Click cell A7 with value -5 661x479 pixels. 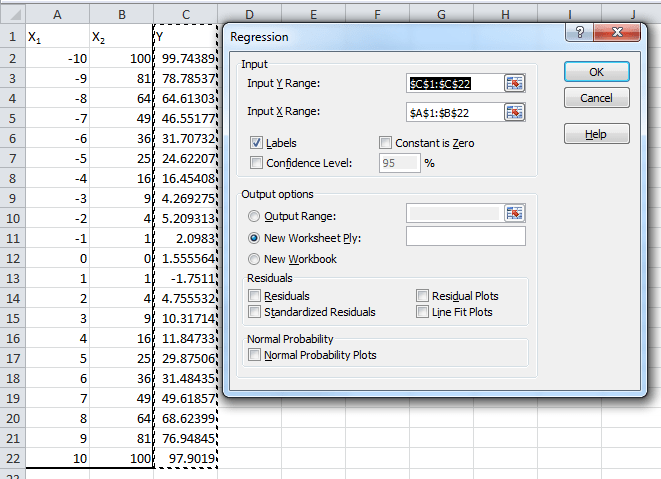coord(57,158)
